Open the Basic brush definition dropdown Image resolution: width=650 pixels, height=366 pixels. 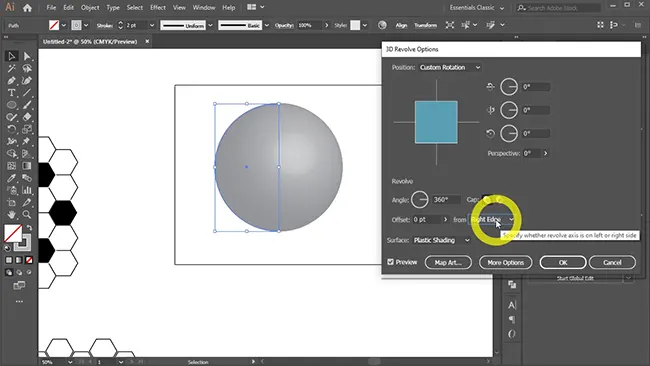266,25
